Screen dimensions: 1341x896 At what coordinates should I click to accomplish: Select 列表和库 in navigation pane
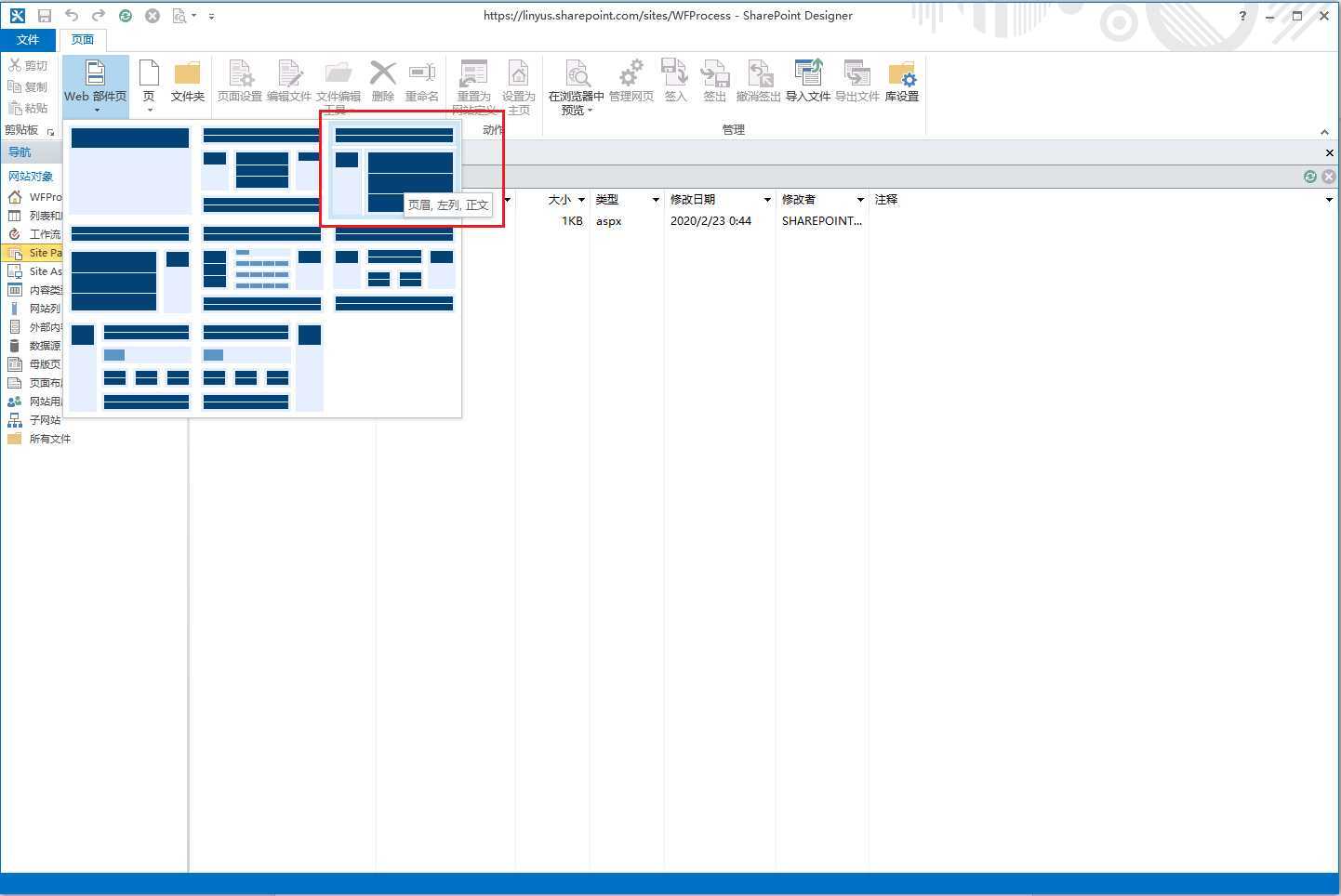pyautogui.click(x=34, y=216)
